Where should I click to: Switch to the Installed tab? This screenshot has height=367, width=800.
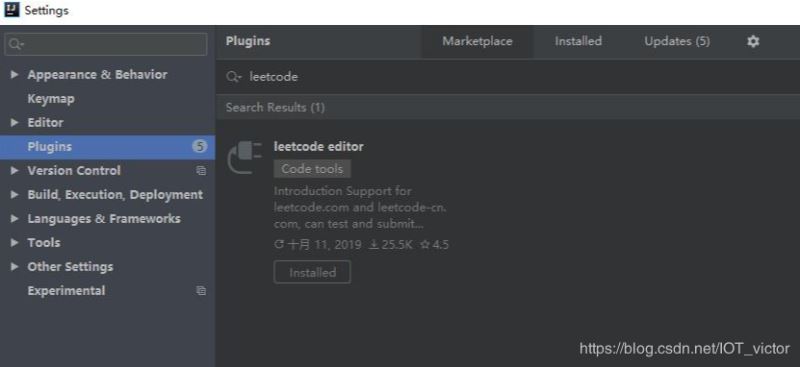coord(578,41)
